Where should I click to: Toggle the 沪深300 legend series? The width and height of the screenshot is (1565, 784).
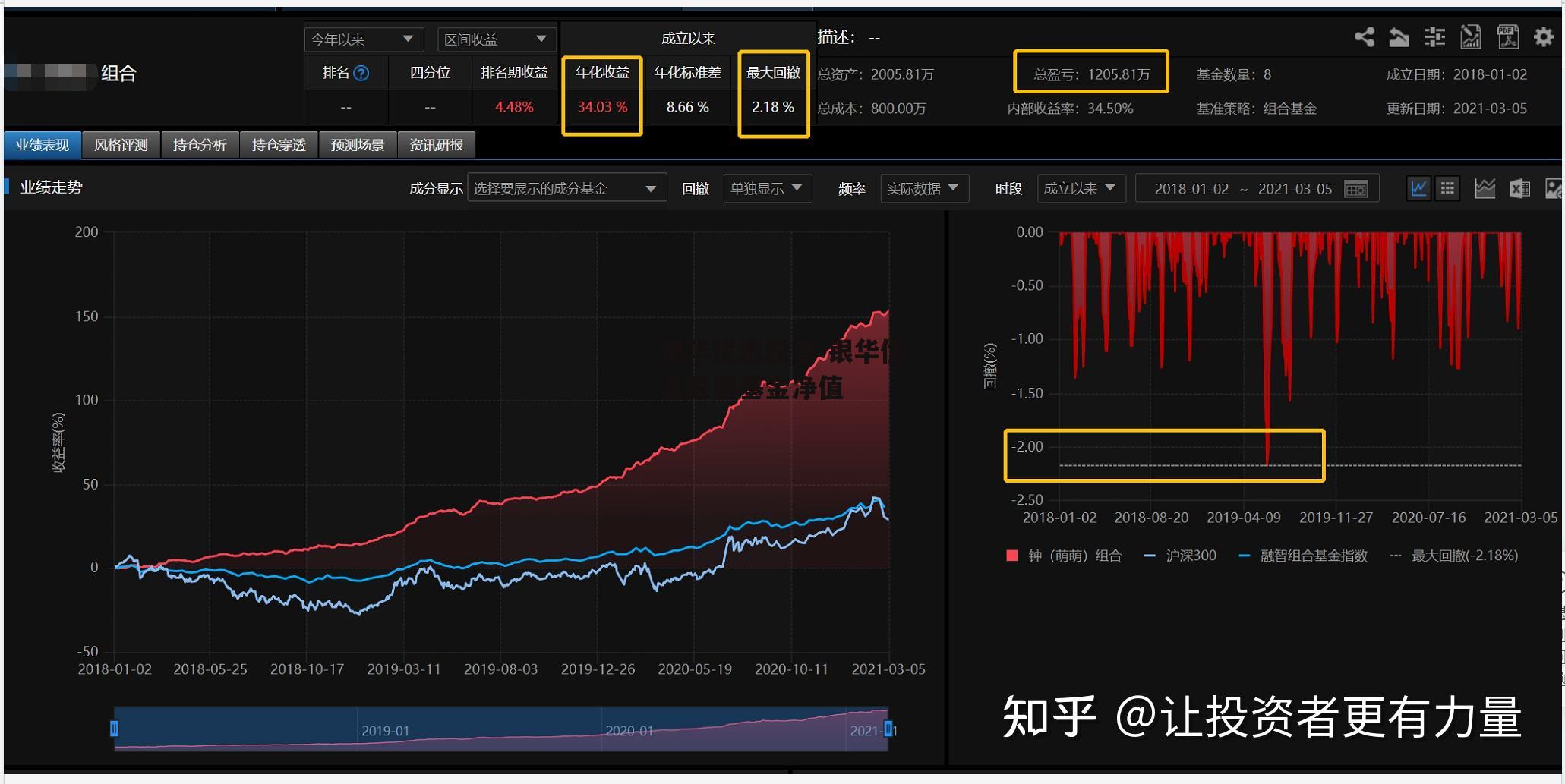[x=1180, y=556]
